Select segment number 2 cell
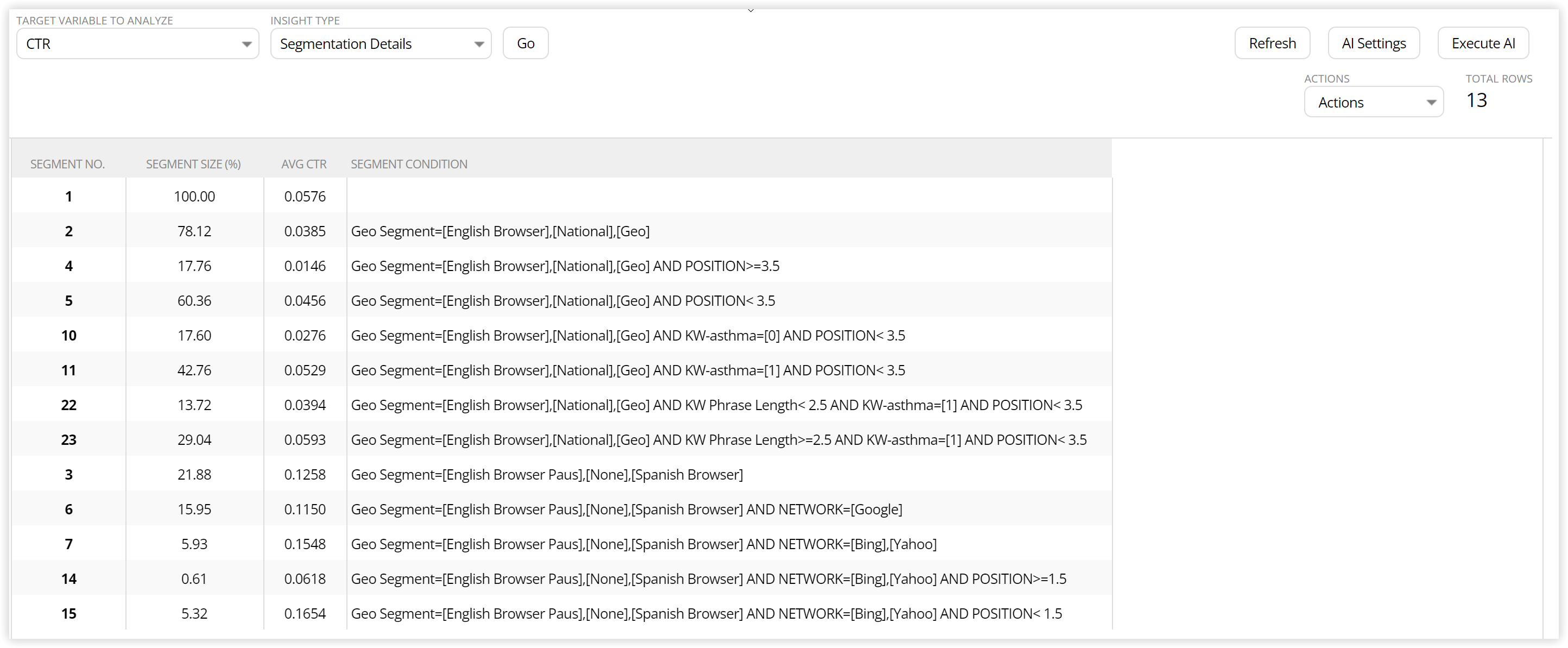The image size is (1568, 648). click(69, 231)
